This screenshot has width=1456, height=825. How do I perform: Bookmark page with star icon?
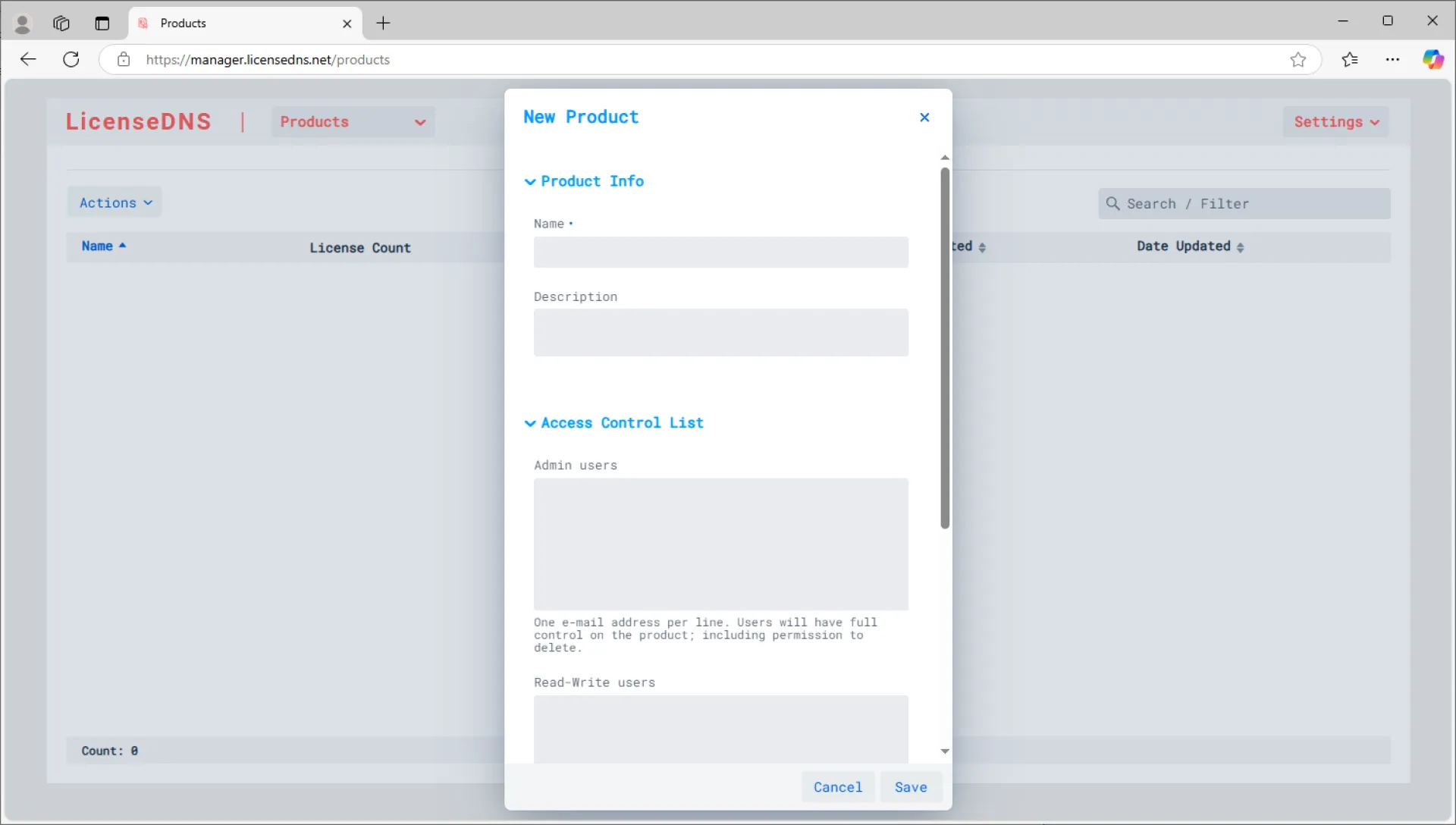1298,60
